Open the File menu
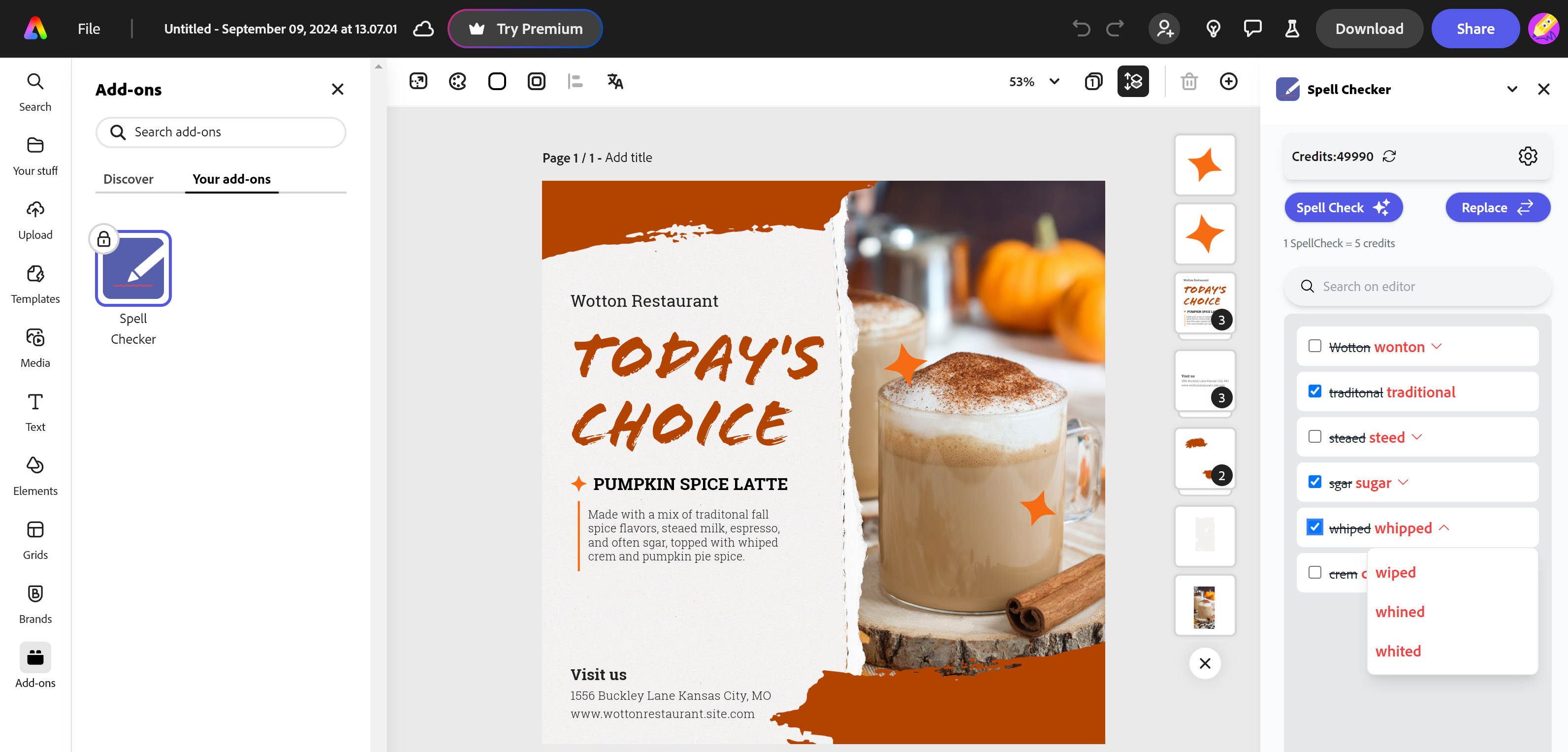1568x752 pixels. (89, 29)
